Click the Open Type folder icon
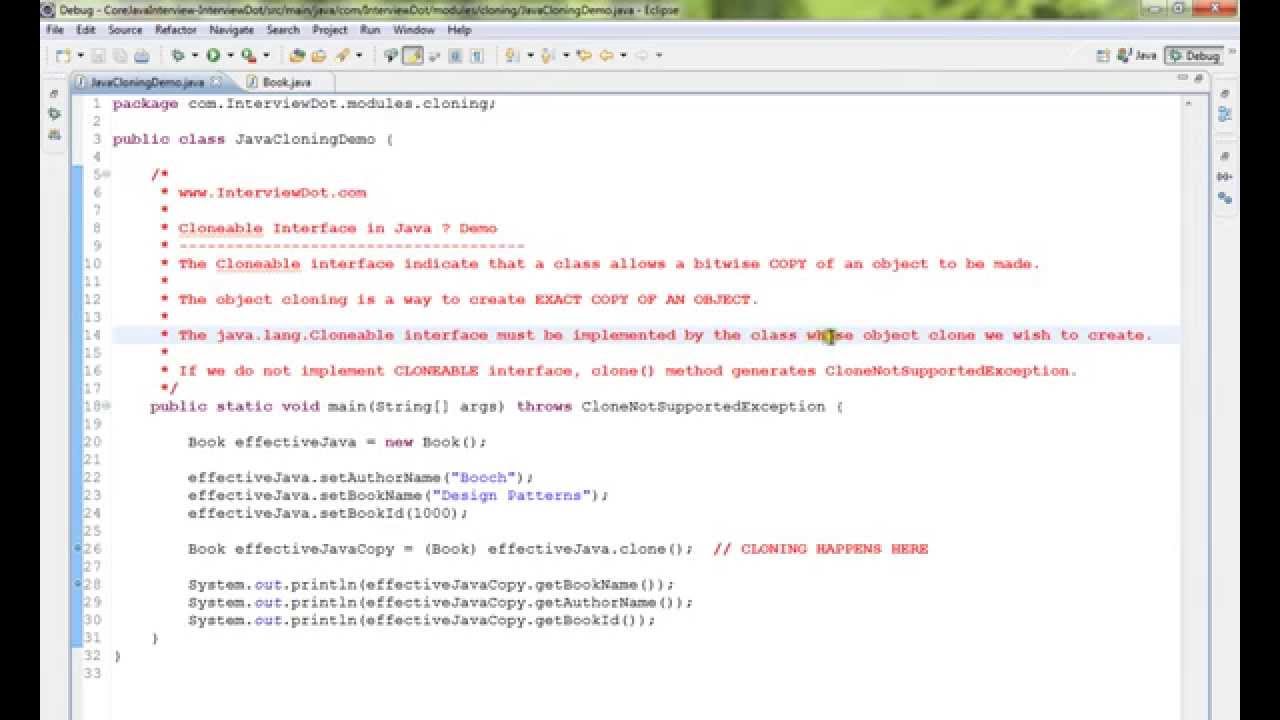 319,56
